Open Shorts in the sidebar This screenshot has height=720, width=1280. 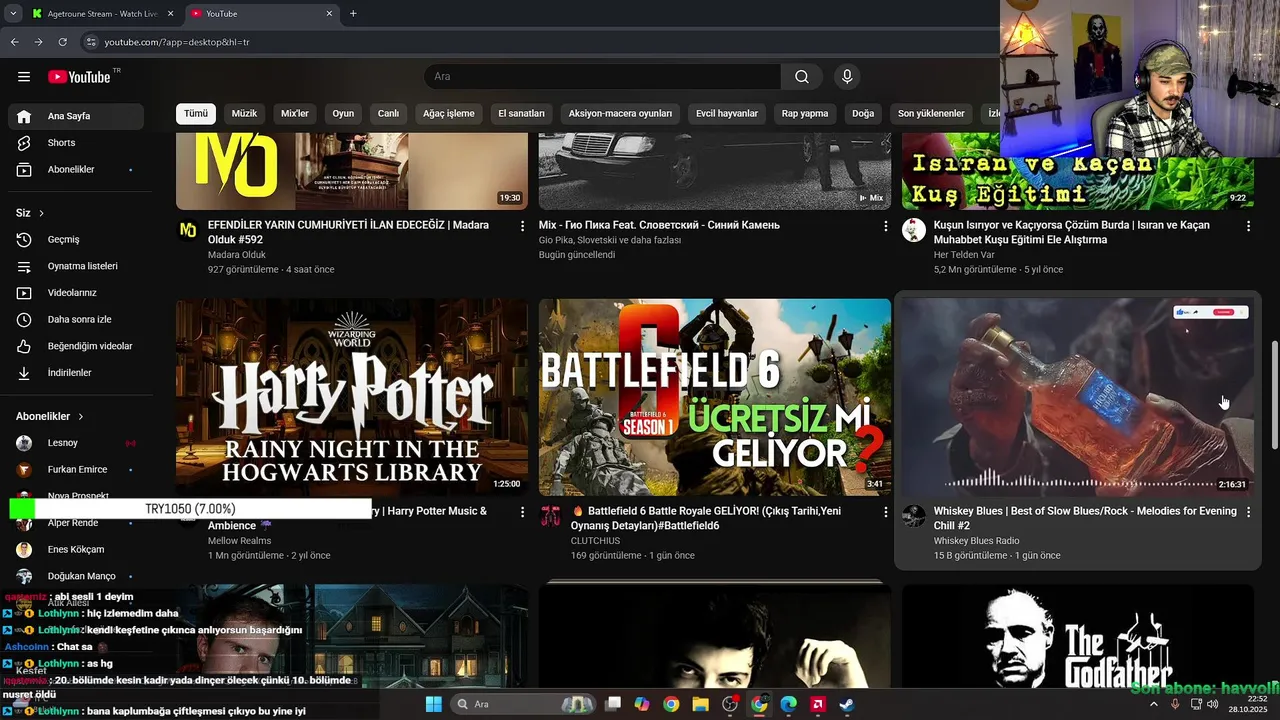click(76, 143)
